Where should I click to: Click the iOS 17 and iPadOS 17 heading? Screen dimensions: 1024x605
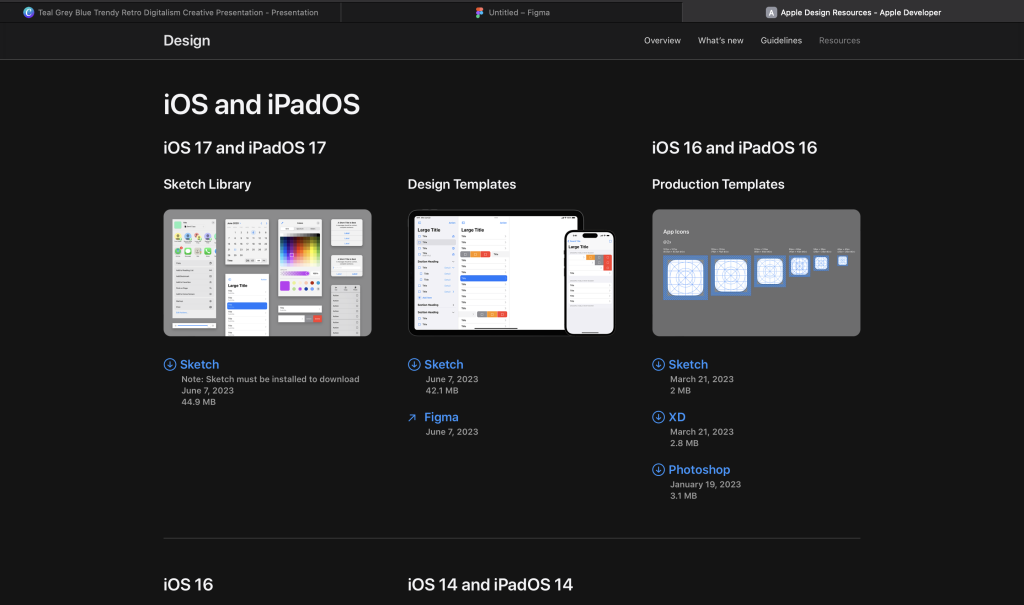coord(244,148)
